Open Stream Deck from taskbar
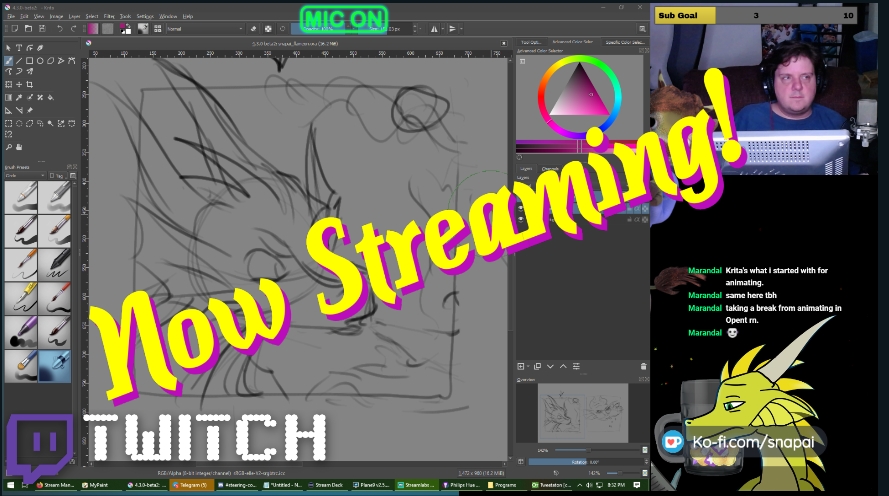 326,485
